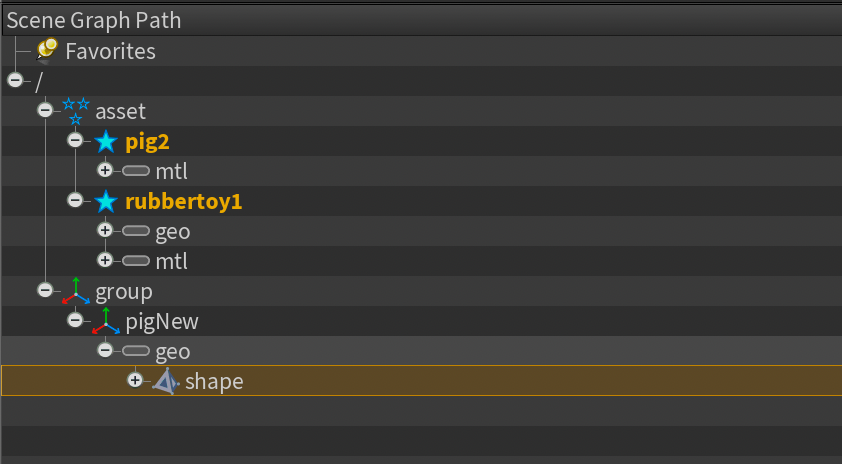Click the blue star icon next to rubbertoy1
Viewport: 842px width, 464px height.
(106, 202)
